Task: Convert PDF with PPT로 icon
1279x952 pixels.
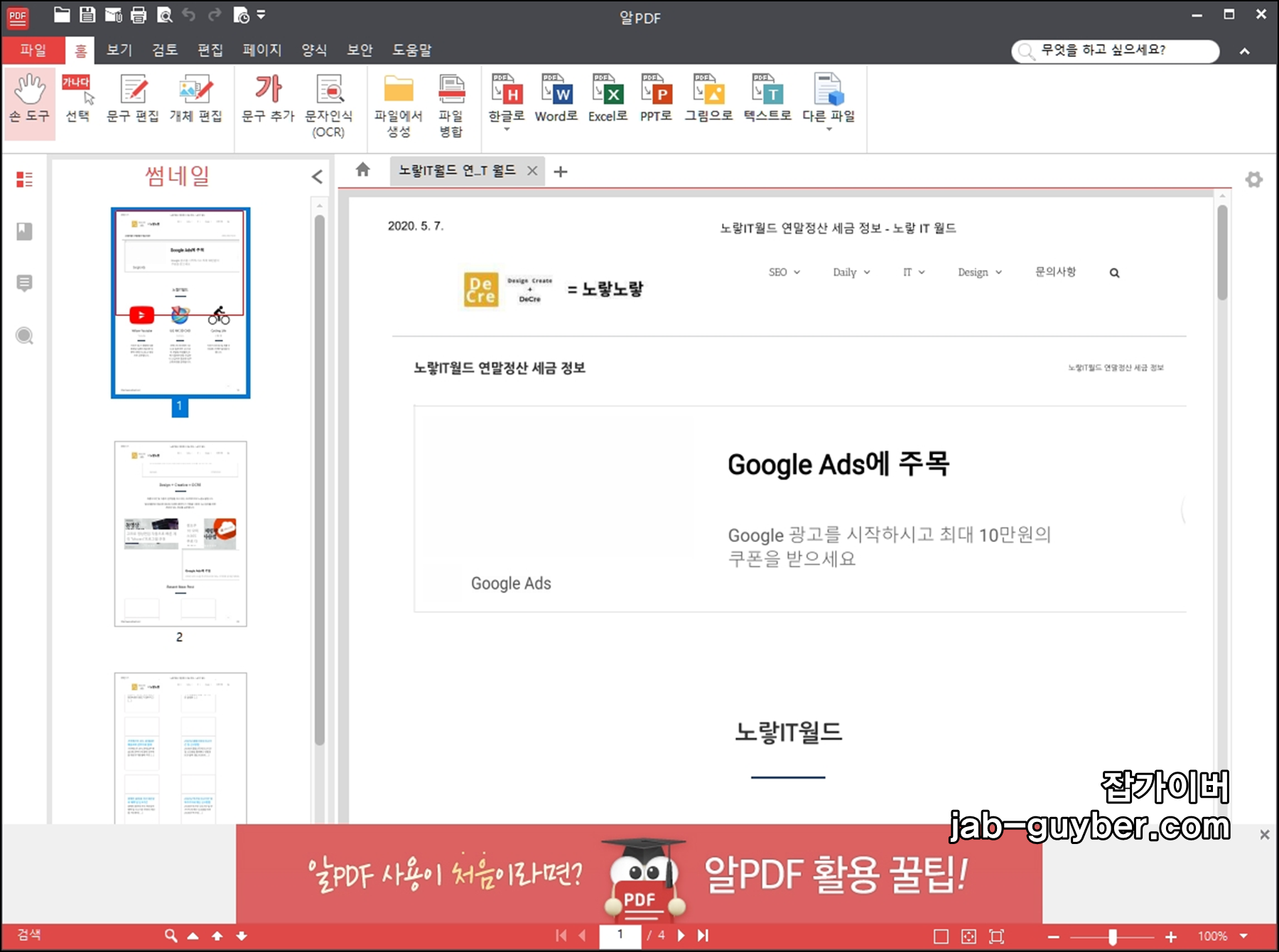Action: click(656, 99)
